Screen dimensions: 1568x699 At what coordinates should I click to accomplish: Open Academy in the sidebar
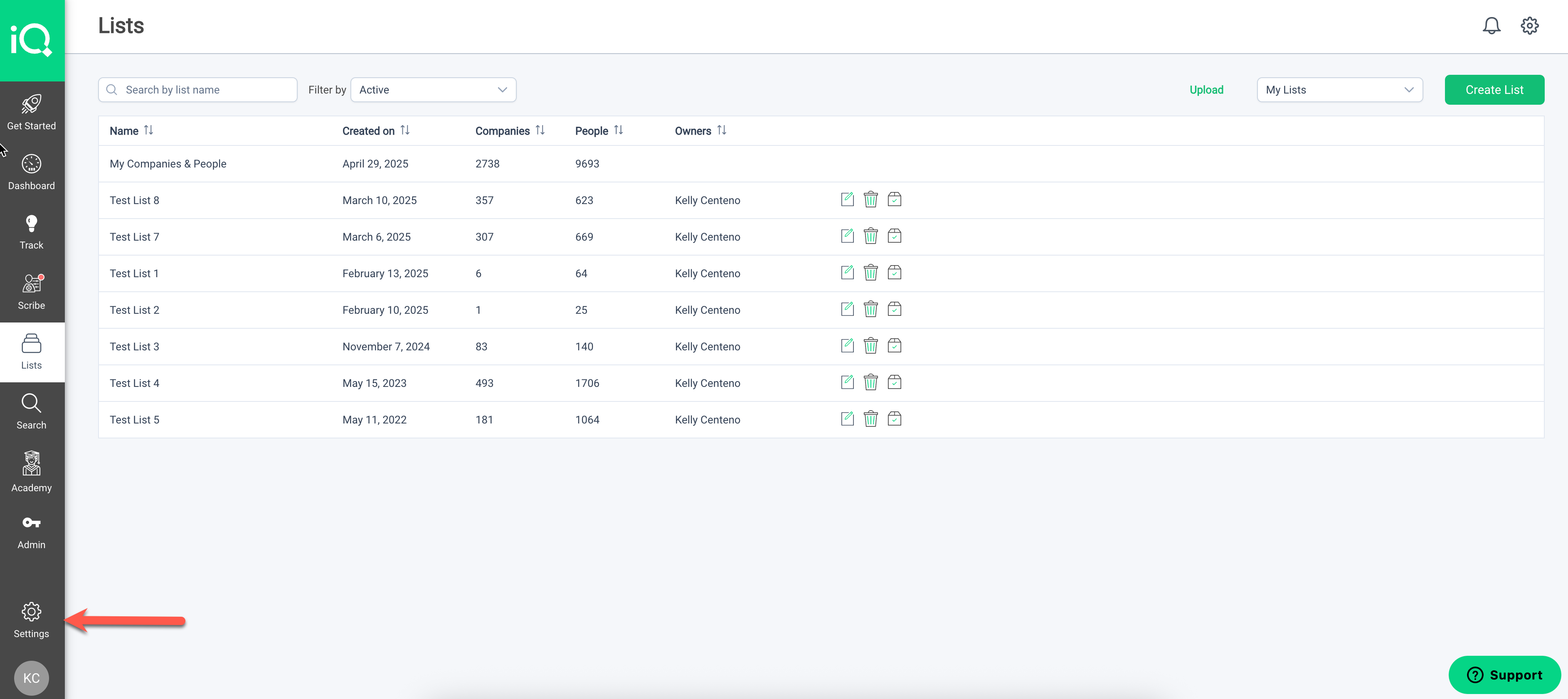[x=32, y=472]
